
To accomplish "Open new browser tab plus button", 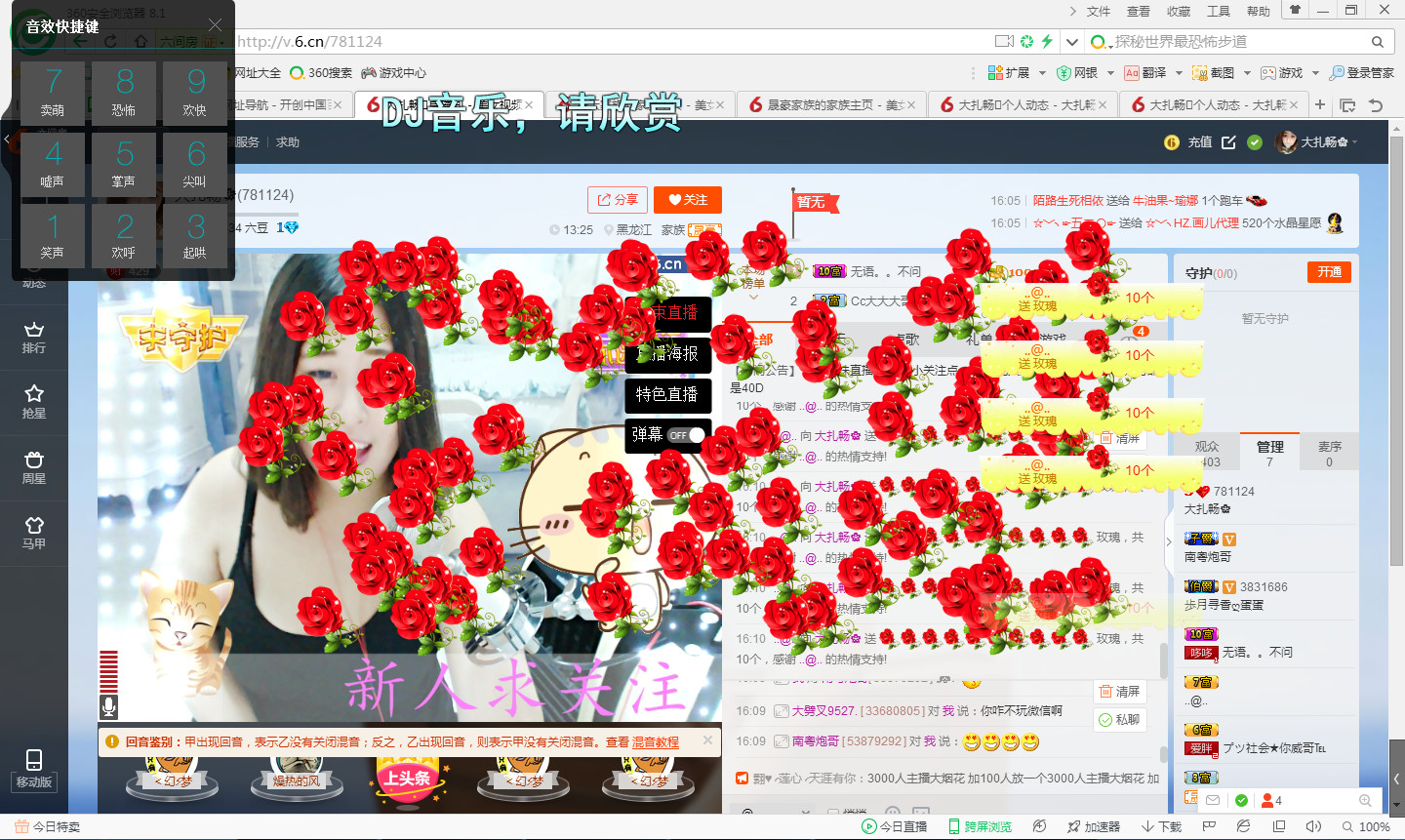I will [x=1320, y=104].
